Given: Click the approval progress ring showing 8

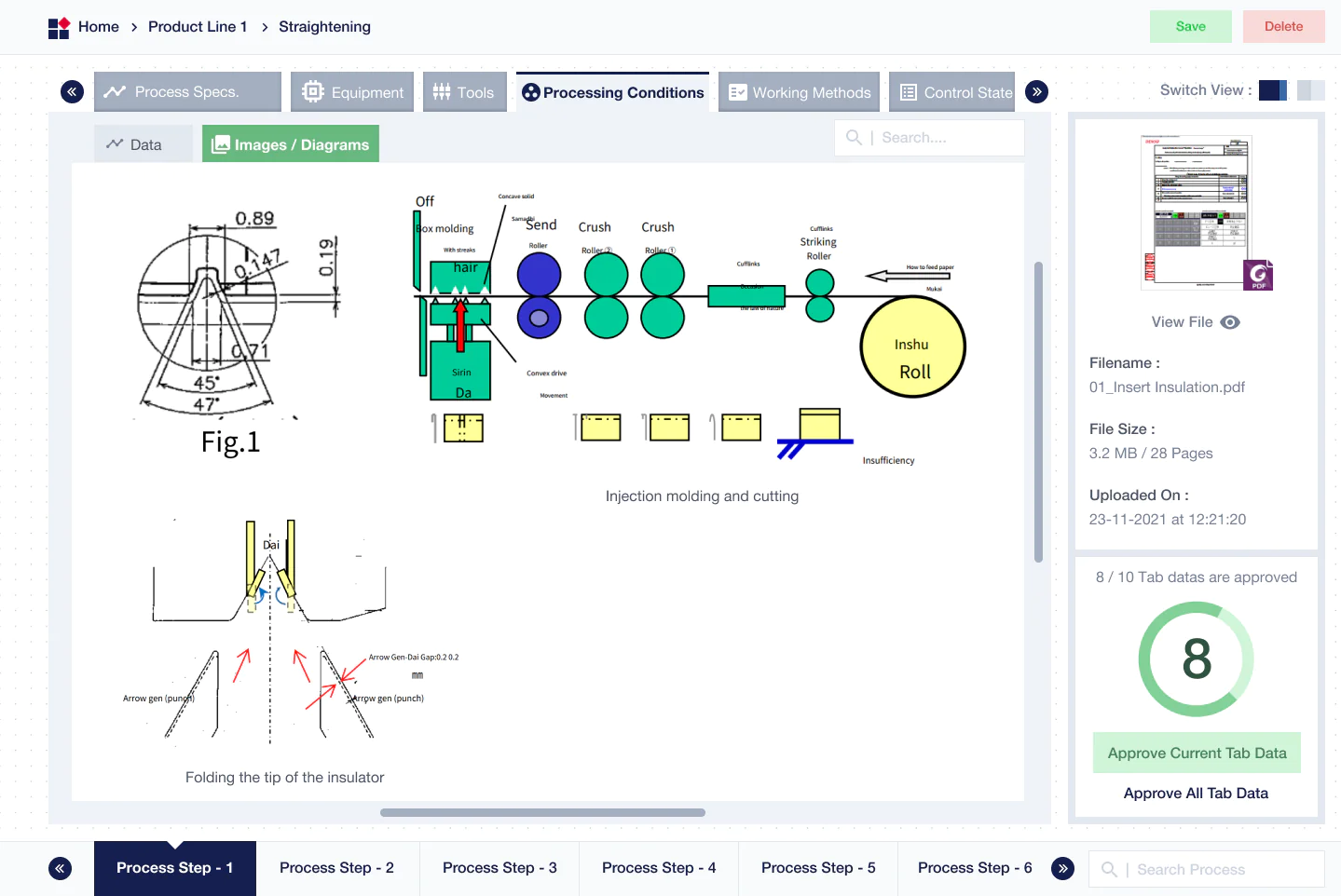Looking at the screenshot, I should (x=1197, y=659).
